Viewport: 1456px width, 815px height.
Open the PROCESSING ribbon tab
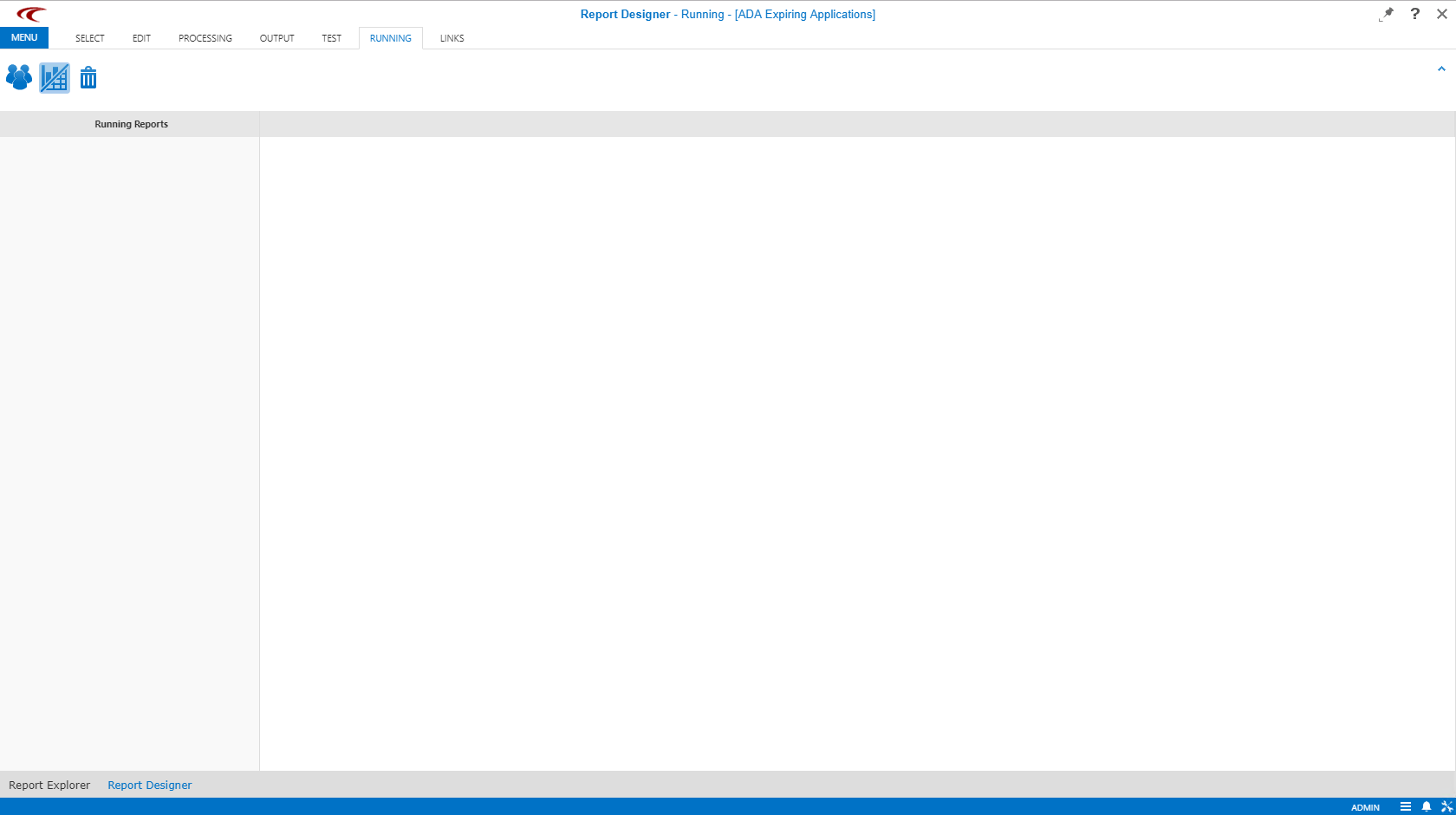click(x=205, y=38)
